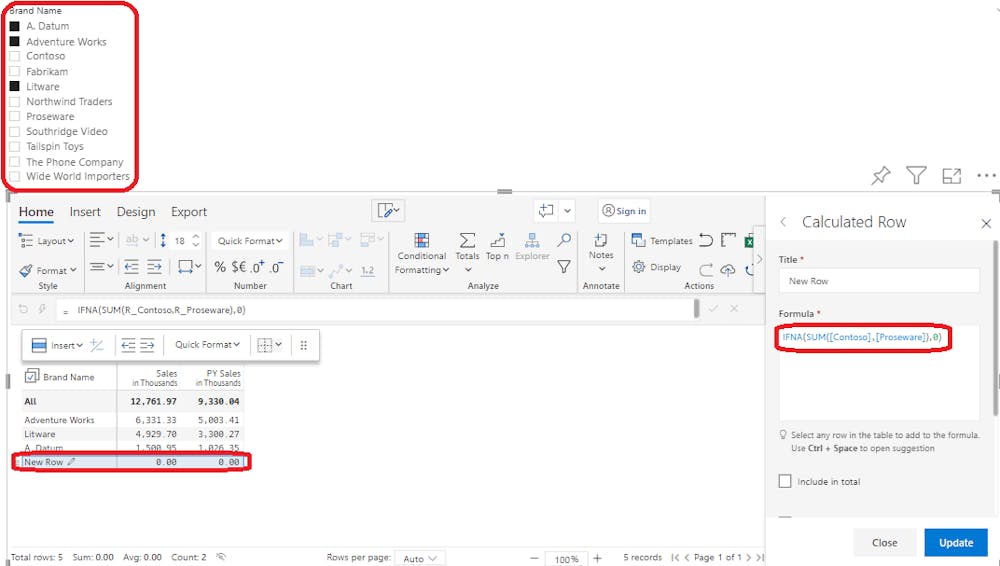The width and height of the screenshot is (1000, 566).
Task: Click the currency $€ format icon
Action: pyautogui.click(x=239, y=267)
